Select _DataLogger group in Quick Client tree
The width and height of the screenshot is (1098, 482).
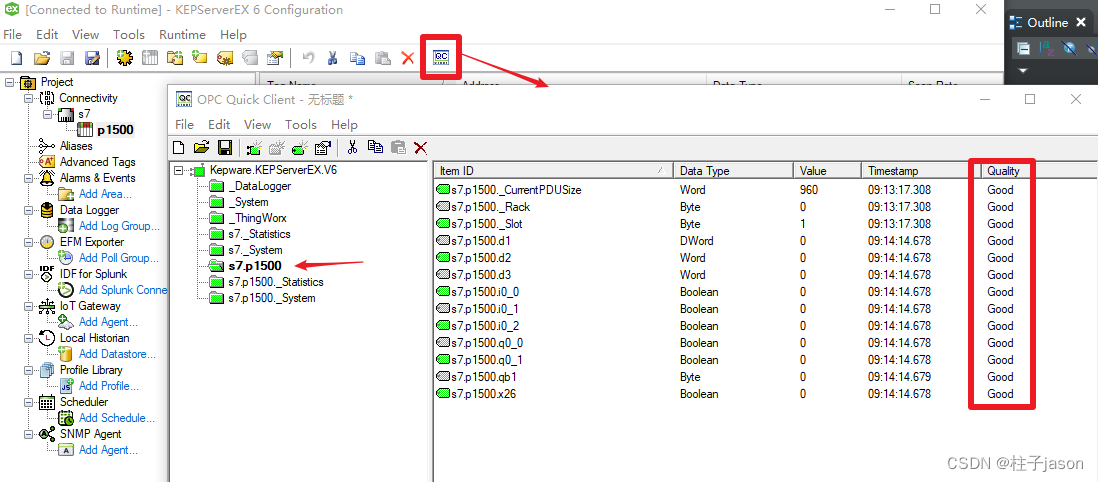pyautogui.click(x=259, y=186)
